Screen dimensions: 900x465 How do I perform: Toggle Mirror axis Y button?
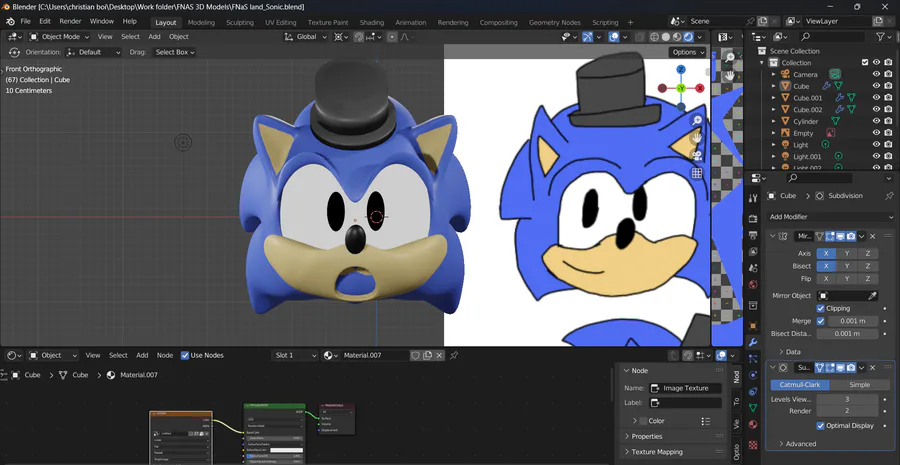point(847,253)
